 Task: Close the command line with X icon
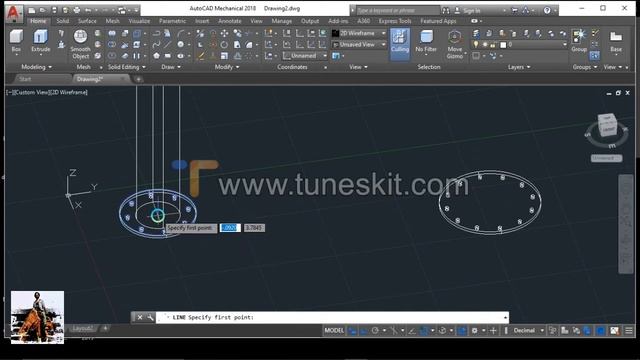140,317
